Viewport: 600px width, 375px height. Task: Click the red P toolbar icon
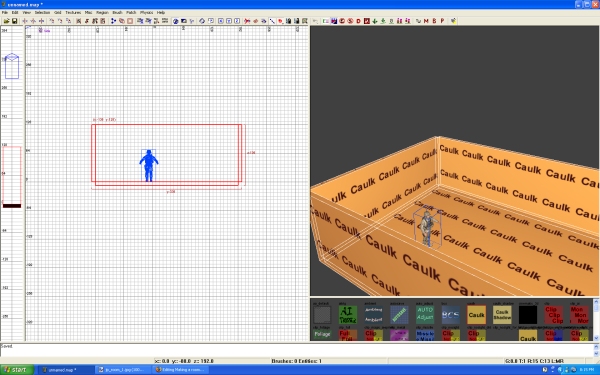(442, 21)
